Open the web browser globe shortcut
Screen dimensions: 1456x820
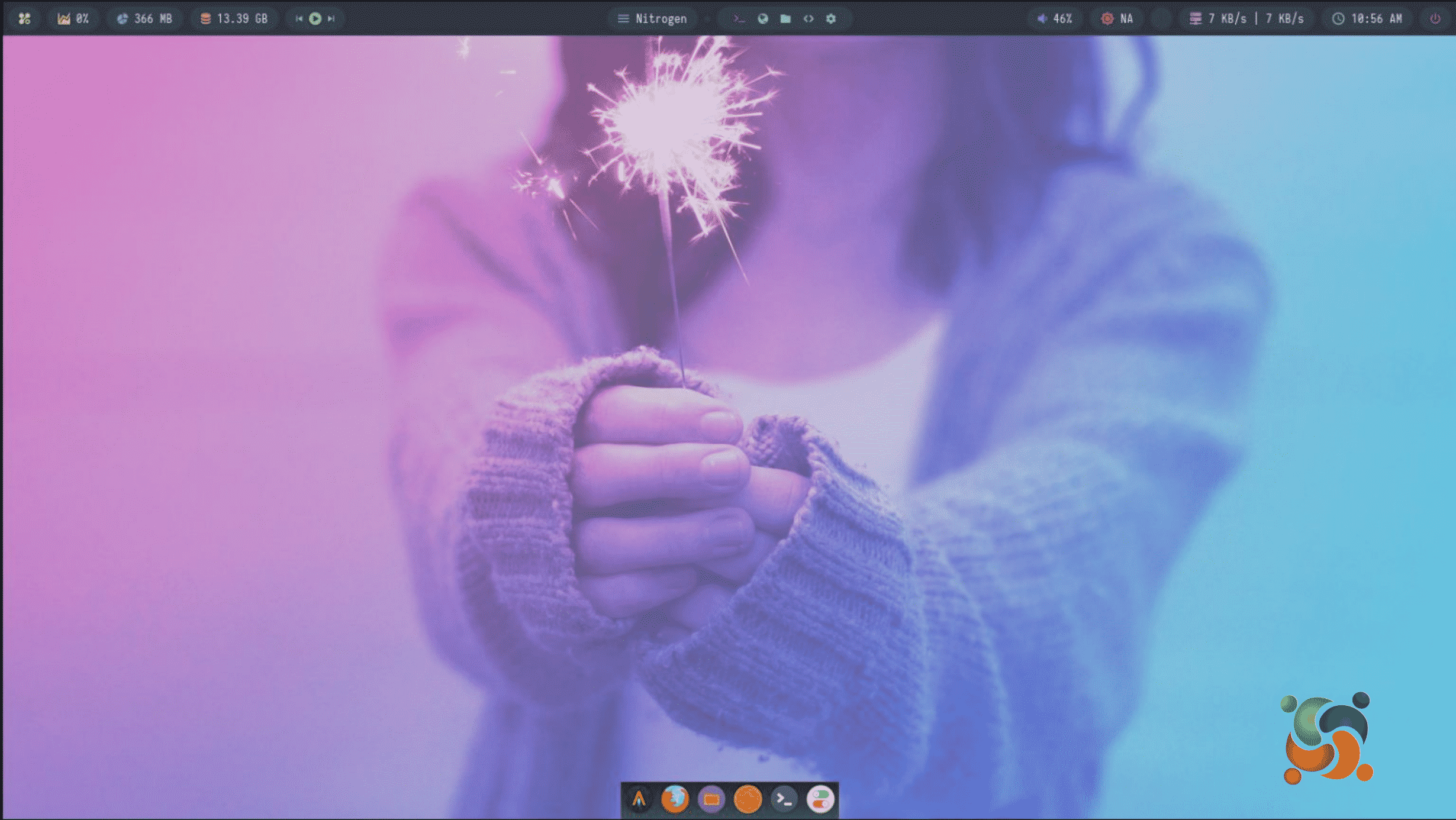(763, 19)
